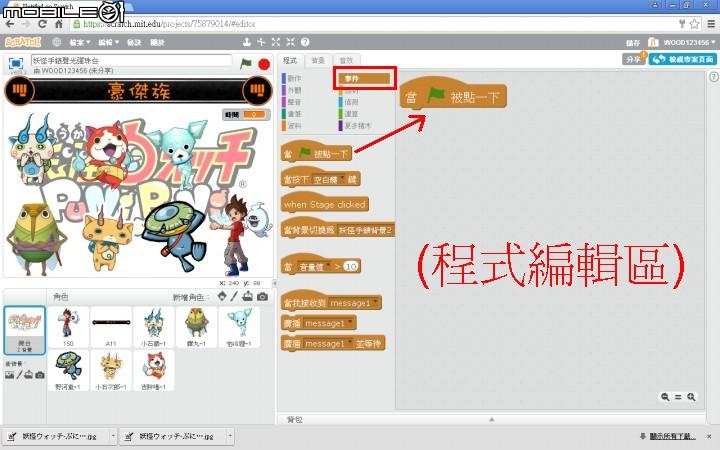This screenshot has width=720, height=450.
Task: Select the 外觀 Looks block category
Action: (x=294, y=90)
